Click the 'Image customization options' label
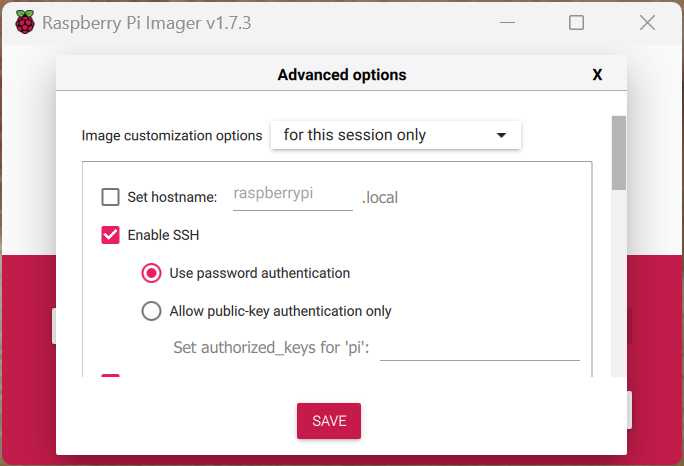Screen dimensions: 684x466 click(x=172, y=136)
